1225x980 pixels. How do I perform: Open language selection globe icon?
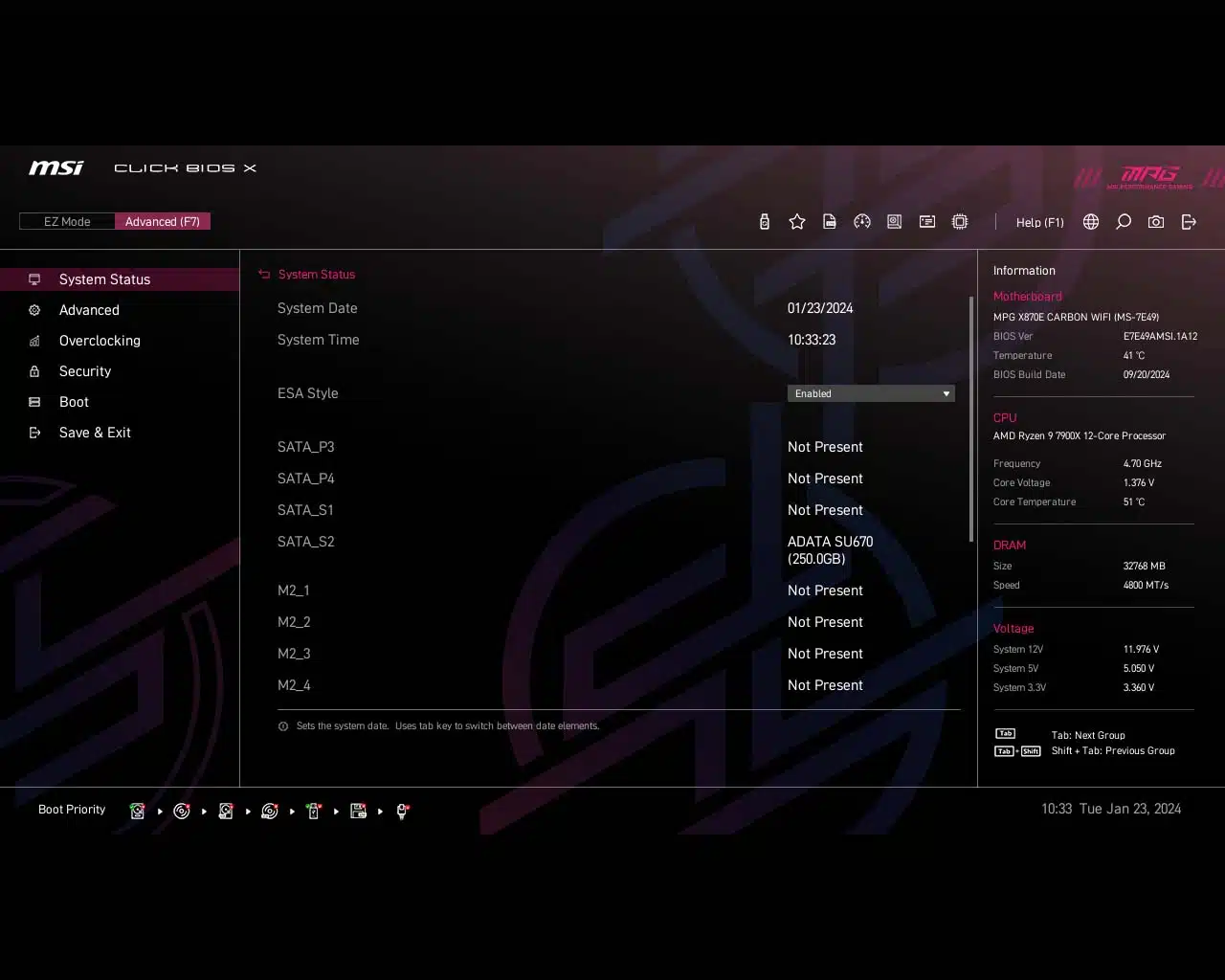pyautogui.click(x=1091, y=222)
